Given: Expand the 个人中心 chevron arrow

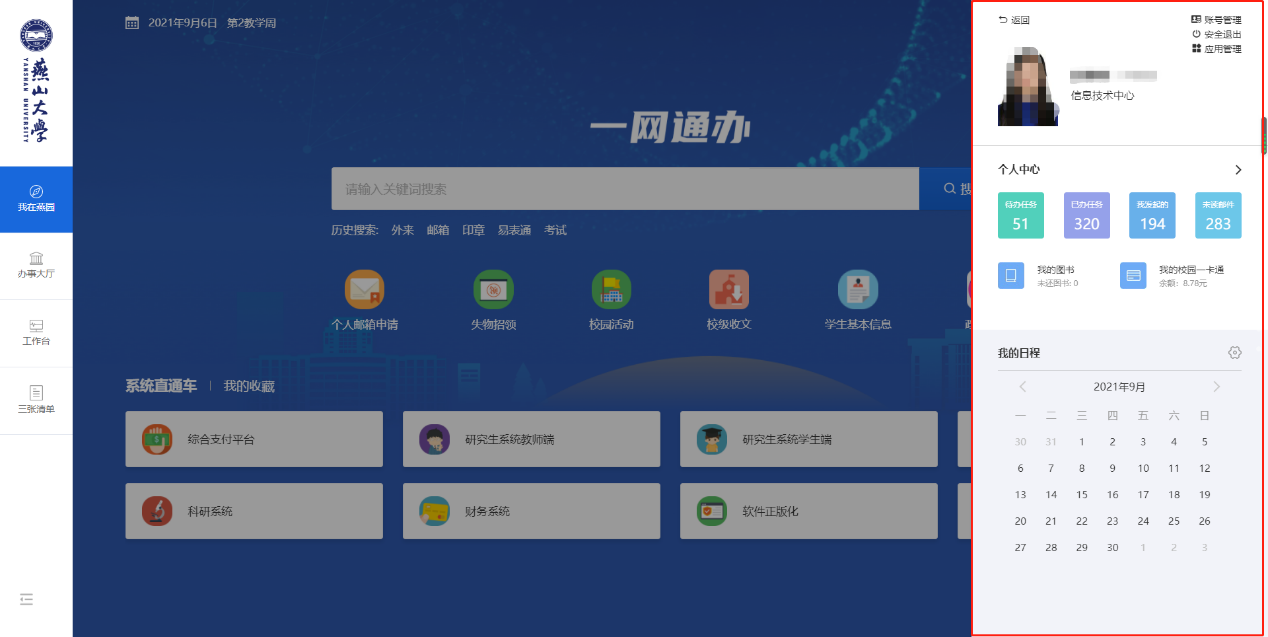Looking at the screenshot, I should 1238,170.
